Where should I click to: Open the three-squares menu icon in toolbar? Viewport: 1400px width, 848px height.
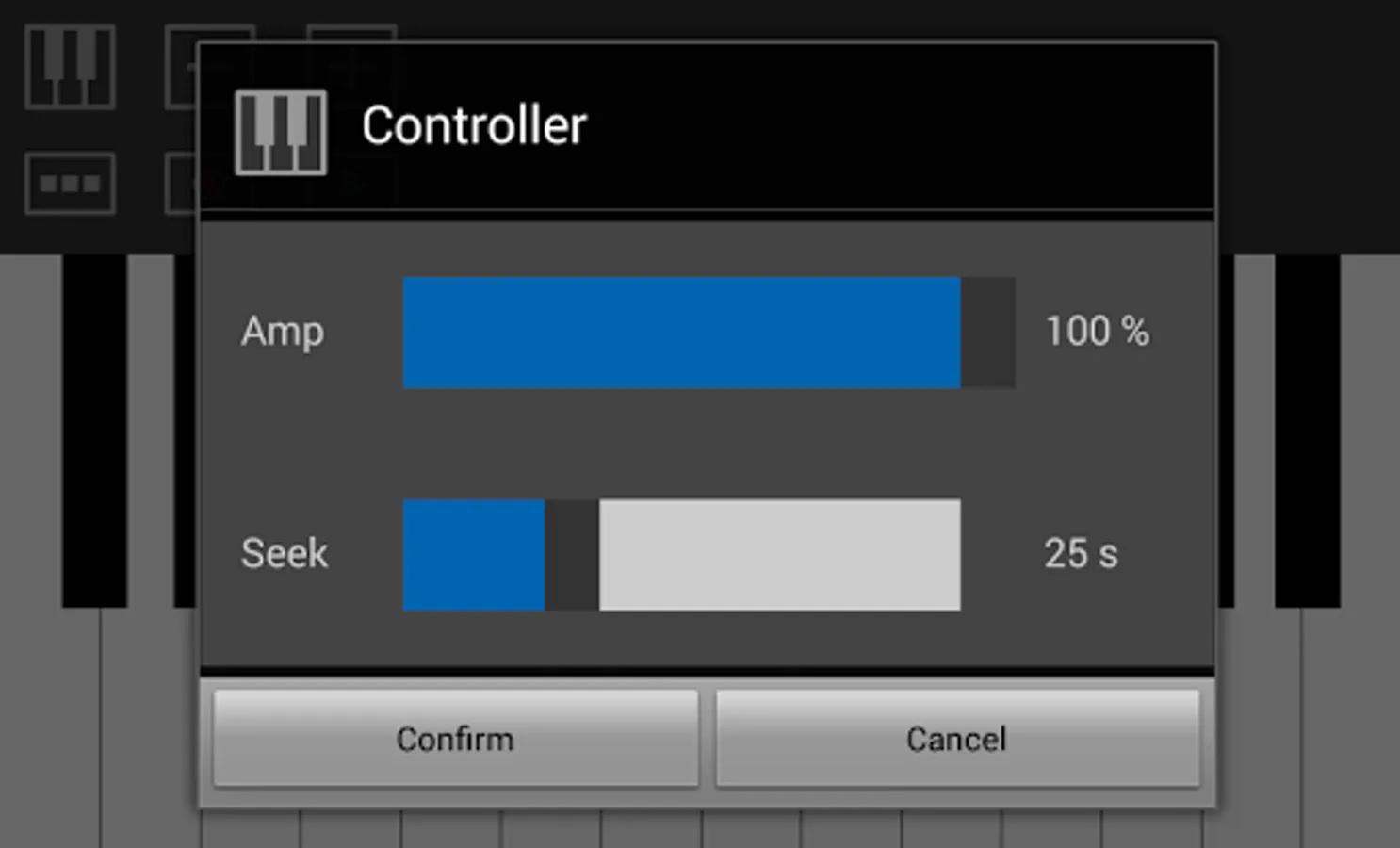coord(70,183)
